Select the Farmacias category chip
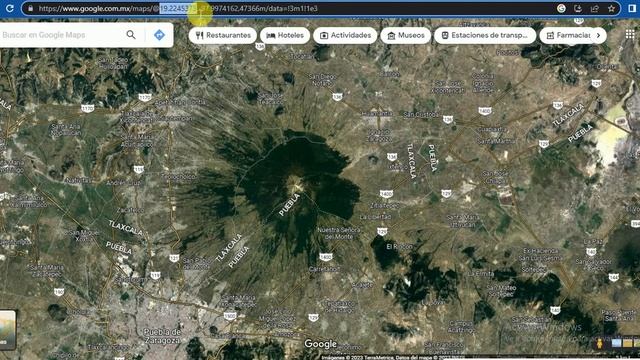The width and height of the screenshot is (640, 360). click(x=567, y=36)
